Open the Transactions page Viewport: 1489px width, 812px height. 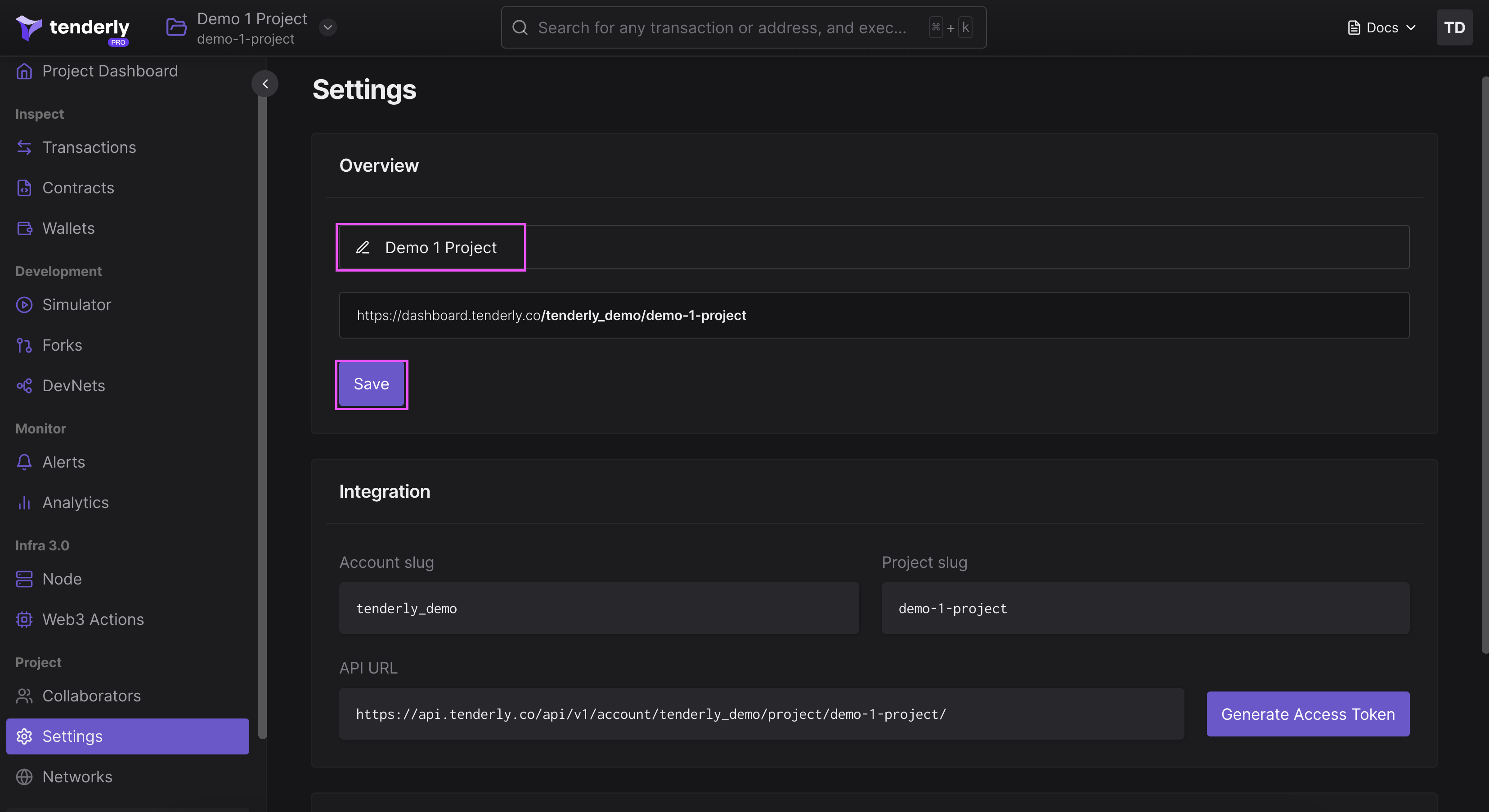click(x=89, y=147)
